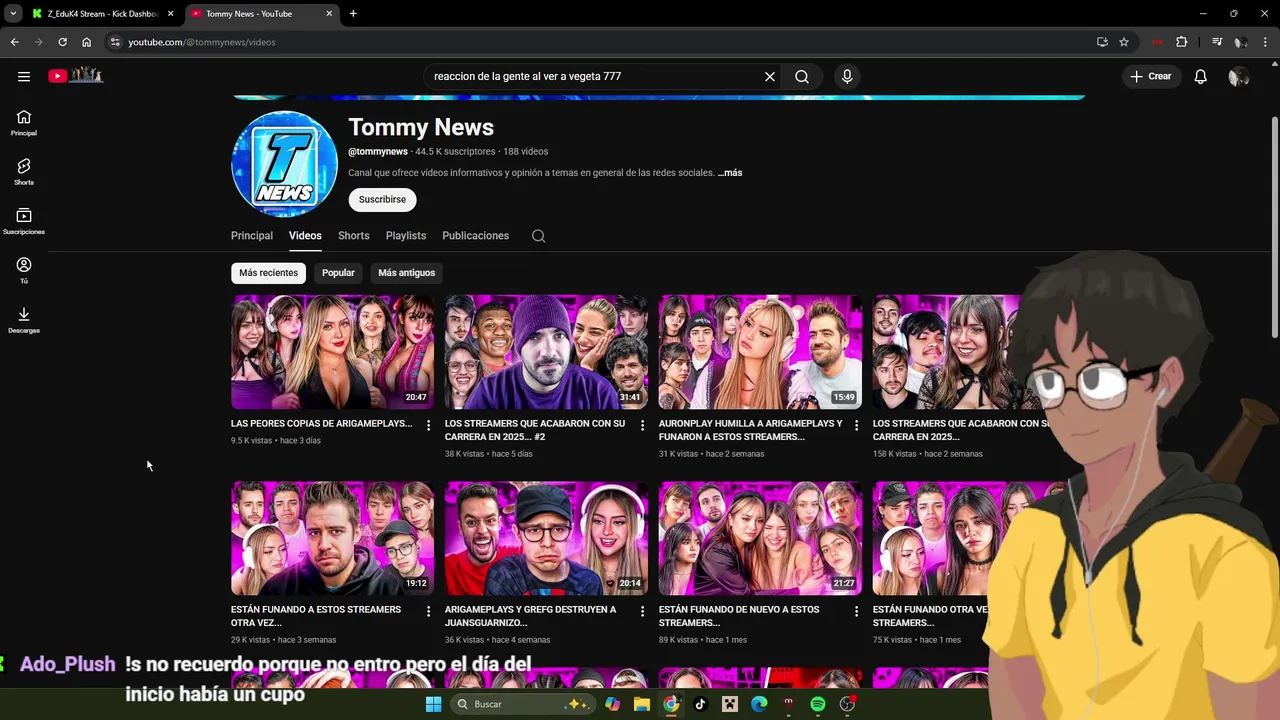
Task: Open Chrome extensions puzzle icon
Action: pos(1182,42)
